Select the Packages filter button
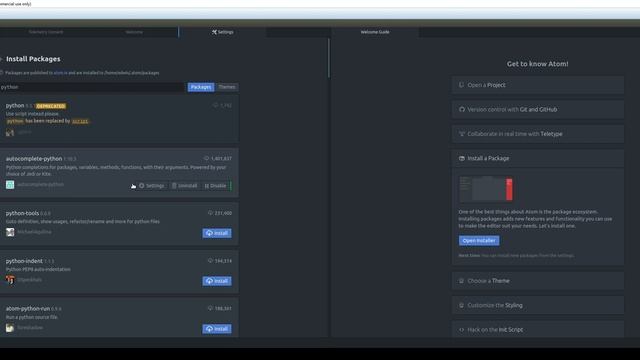640x360 pixels. [201, 87]
